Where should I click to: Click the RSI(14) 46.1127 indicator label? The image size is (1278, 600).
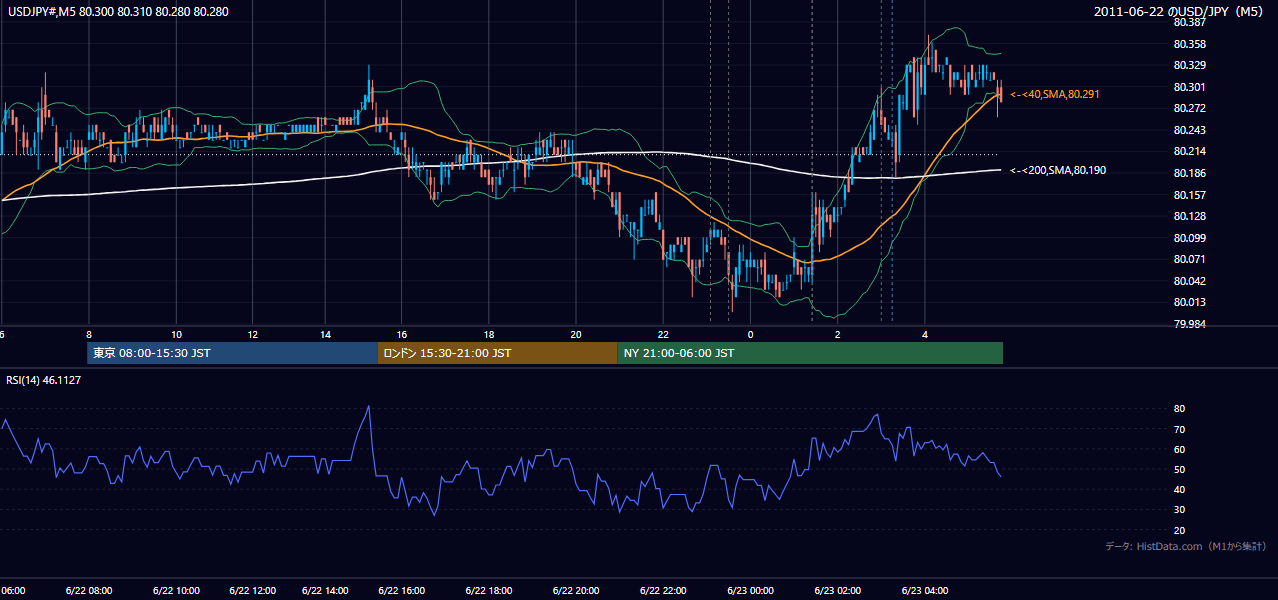click(x=43, y=380)
